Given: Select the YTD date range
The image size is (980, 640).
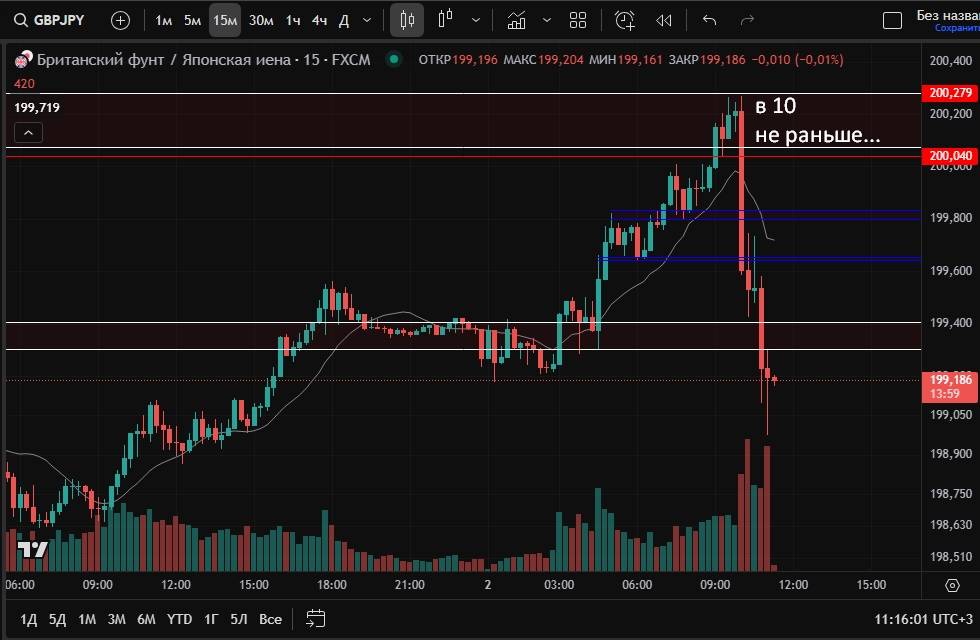Looking at the screenshot, I should [x=179, y=619].
